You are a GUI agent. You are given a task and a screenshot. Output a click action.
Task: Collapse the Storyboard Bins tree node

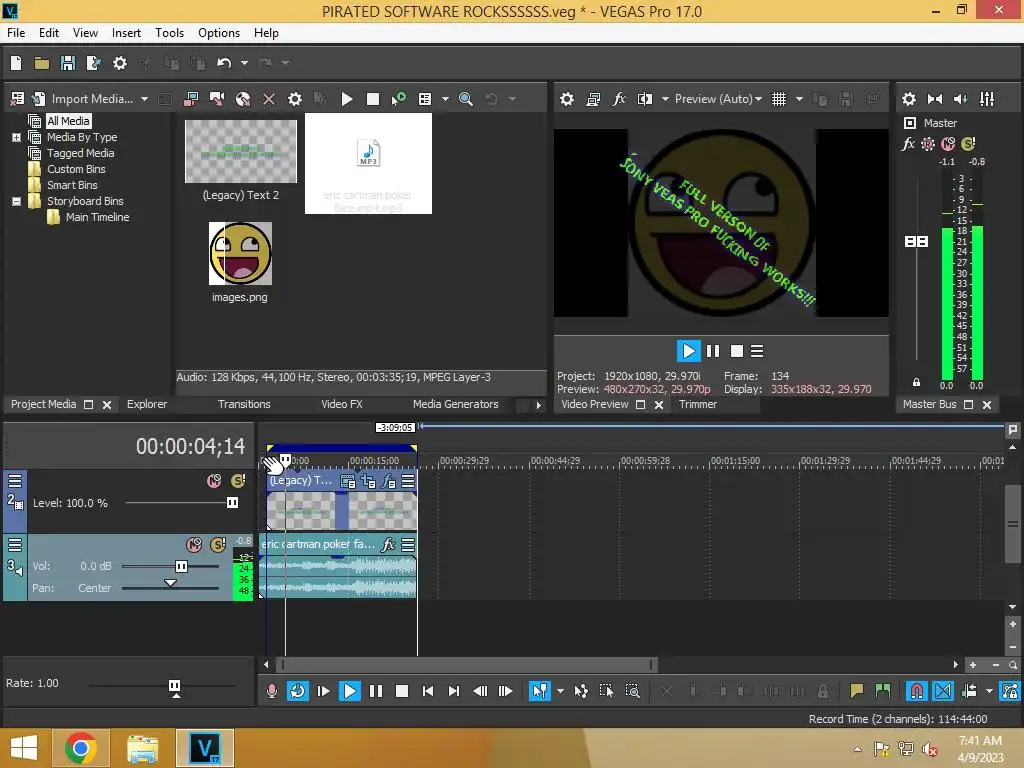(x=16, y=201)
